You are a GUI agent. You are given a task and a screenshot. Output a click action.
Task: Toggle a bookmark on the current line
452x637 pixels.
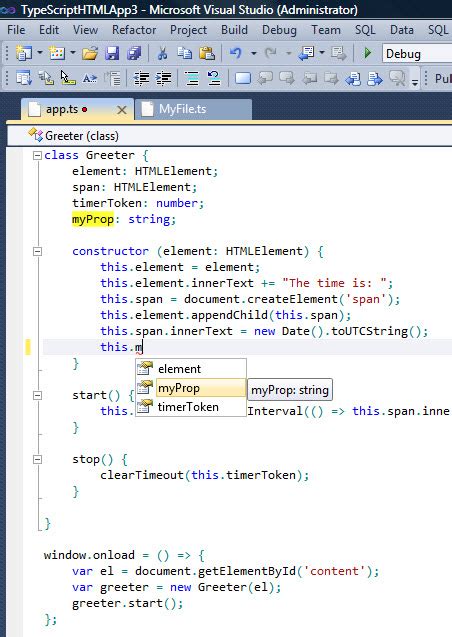coord(243,78)
